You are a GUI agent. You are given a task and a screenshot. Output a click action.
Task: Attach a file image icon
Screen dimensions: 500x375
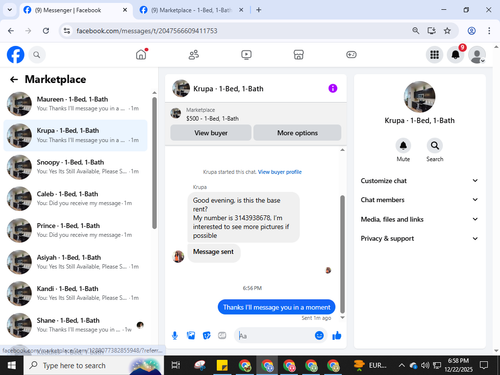click(191, 335)
